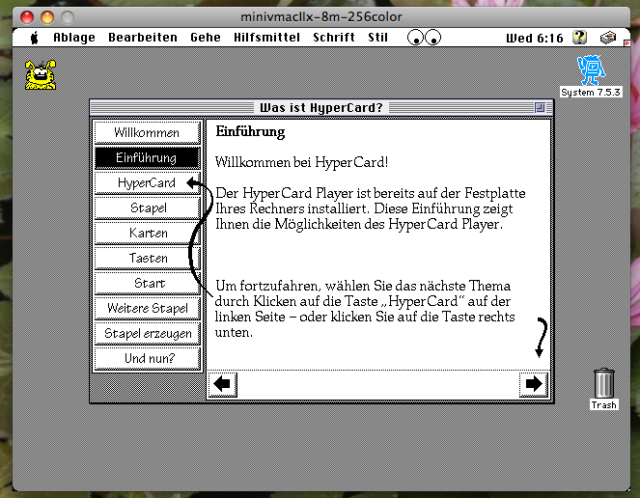Open the Tasten topic
The height and width of the screenshot is (498, 640).
(x=147, y=258)
